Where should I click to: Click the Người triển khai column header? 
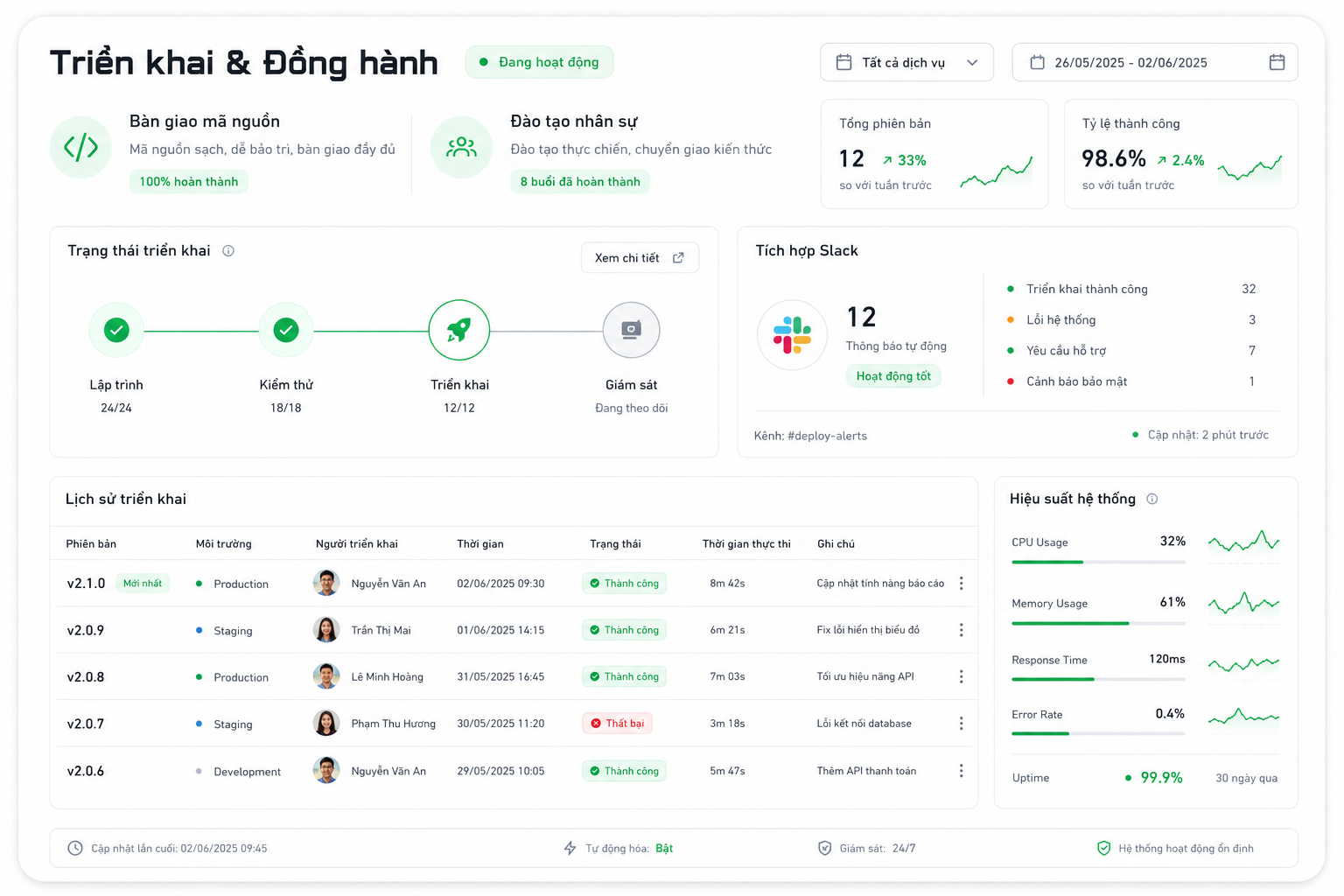357,544
